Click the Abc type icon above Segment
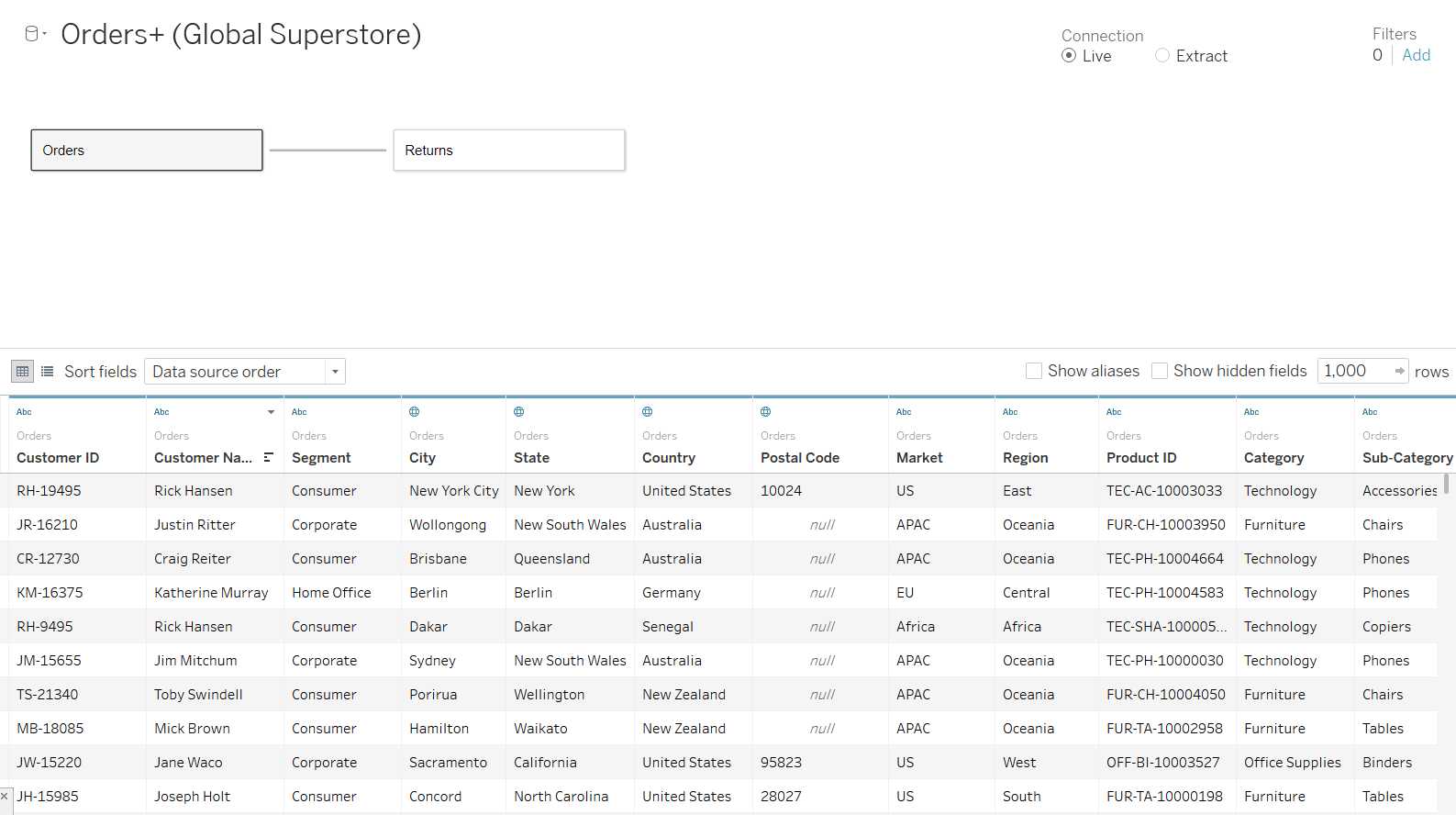 click(299, 412)
